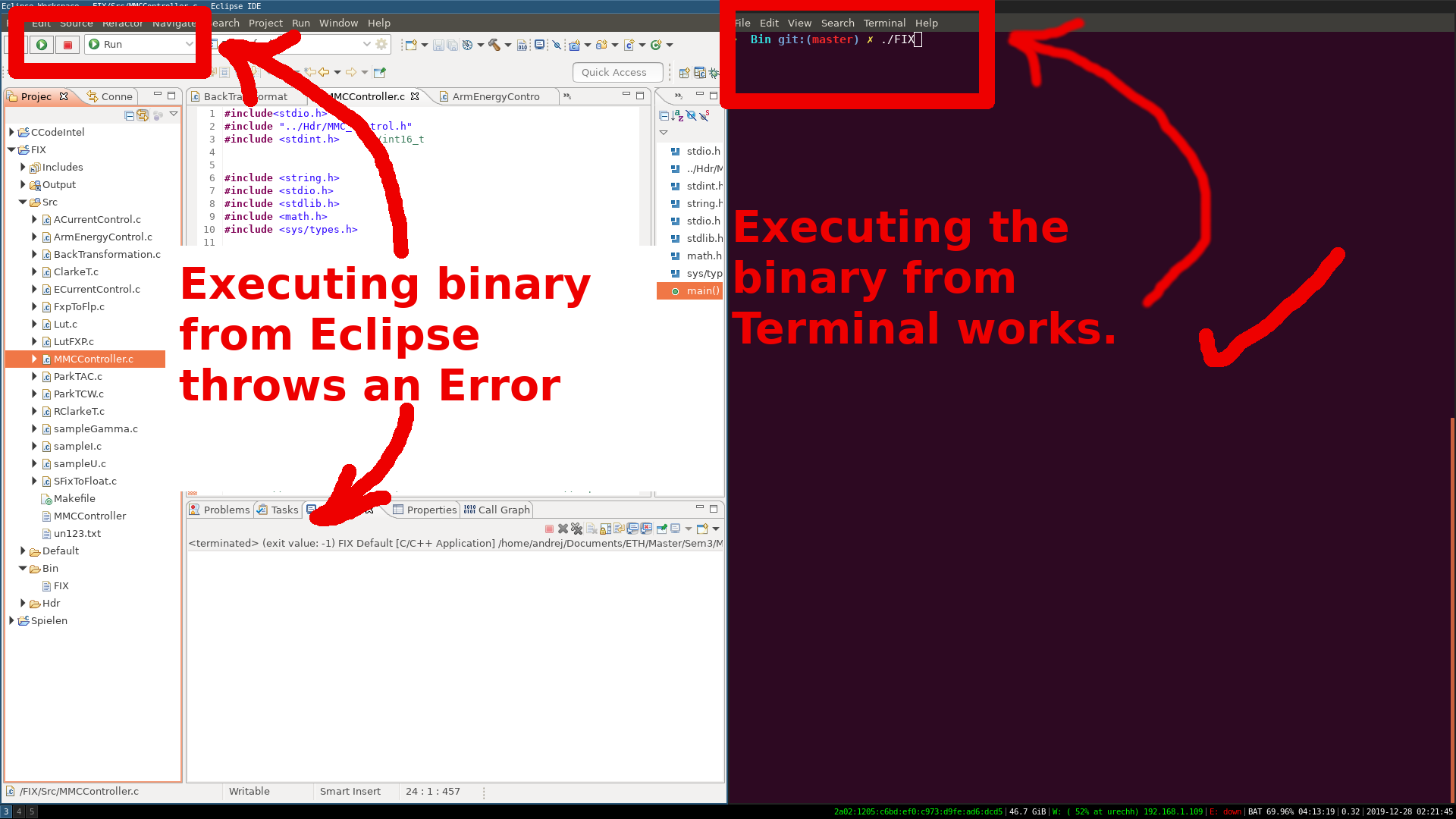This screenshot has height=819, width=1456.
Task: Click new class green C icon
Action: click(656, 45)
